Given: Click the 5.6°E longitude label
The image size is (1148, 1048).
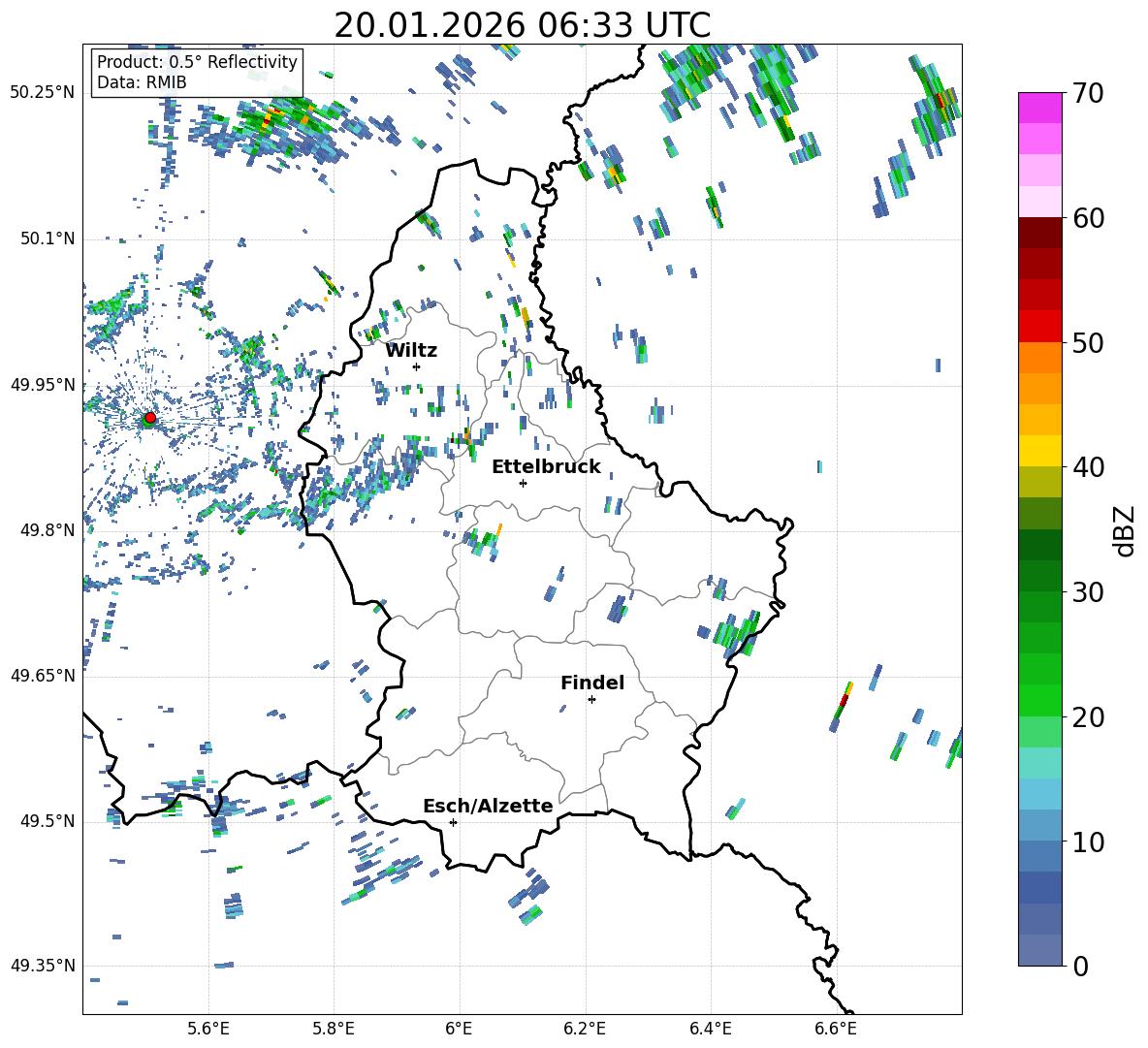Looking at the screenshot, I should (x=208, y=1029).
